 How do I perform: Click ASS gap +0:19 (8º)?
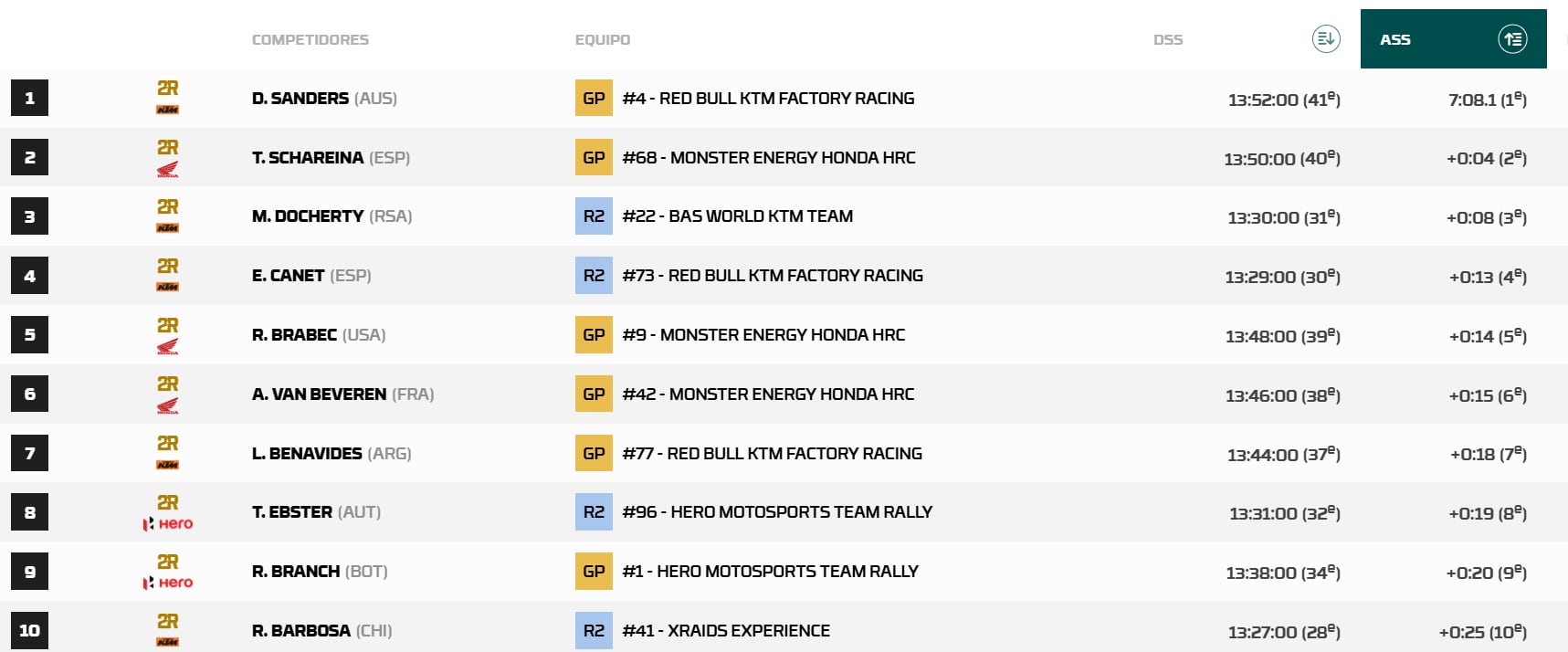pyautogui.click(x=1489, y=513)
